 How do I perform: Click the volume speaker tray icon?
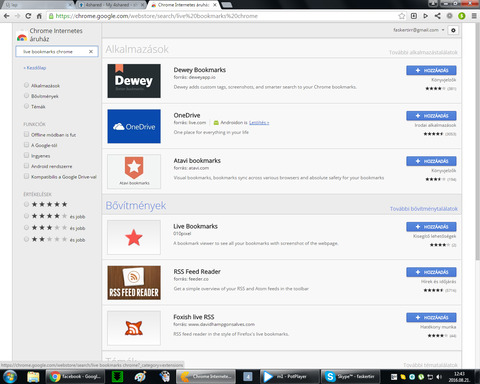[439, 377]
